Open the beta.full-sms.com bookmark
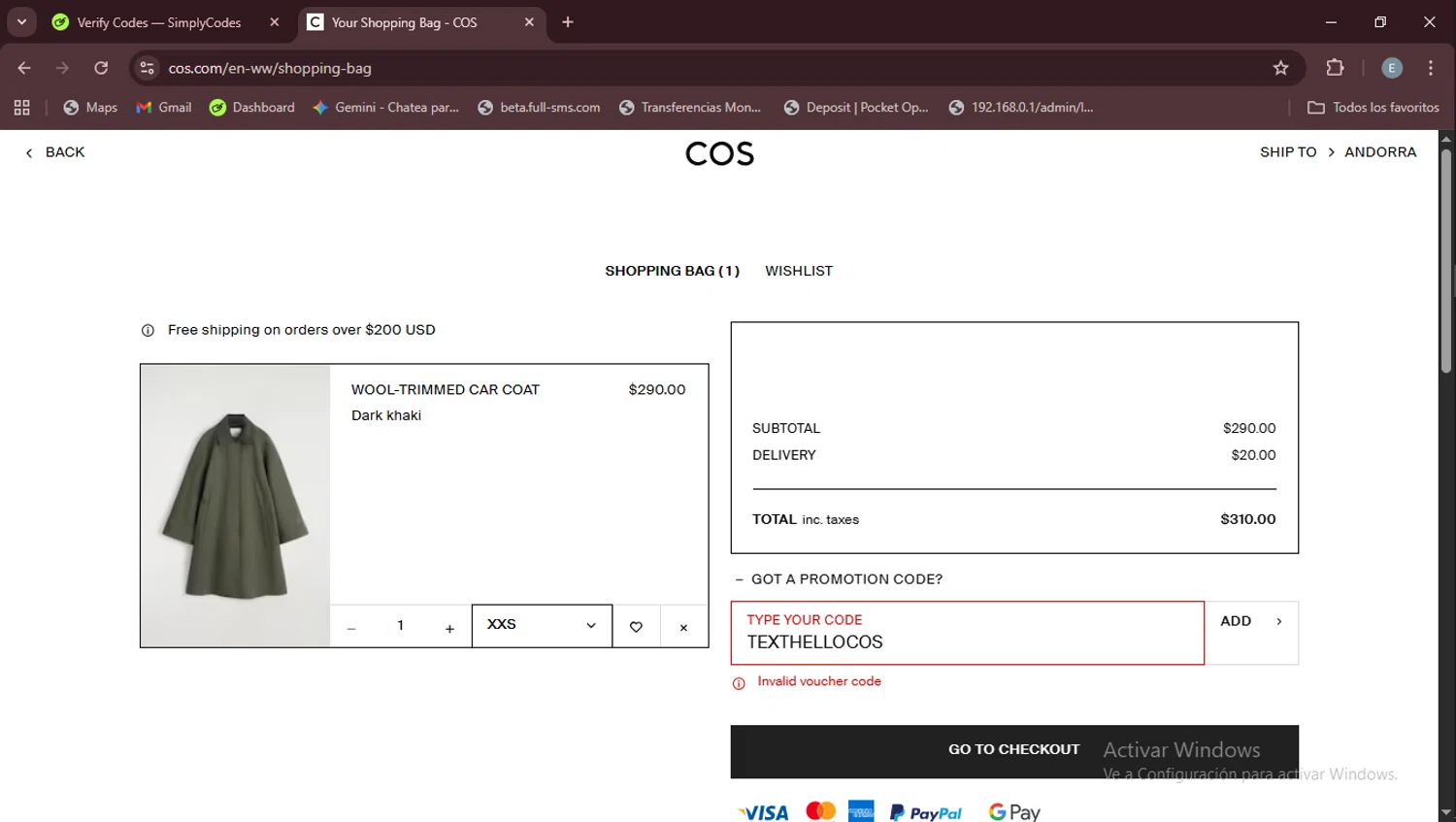The image size is (1456, 822). pos(539,108)
